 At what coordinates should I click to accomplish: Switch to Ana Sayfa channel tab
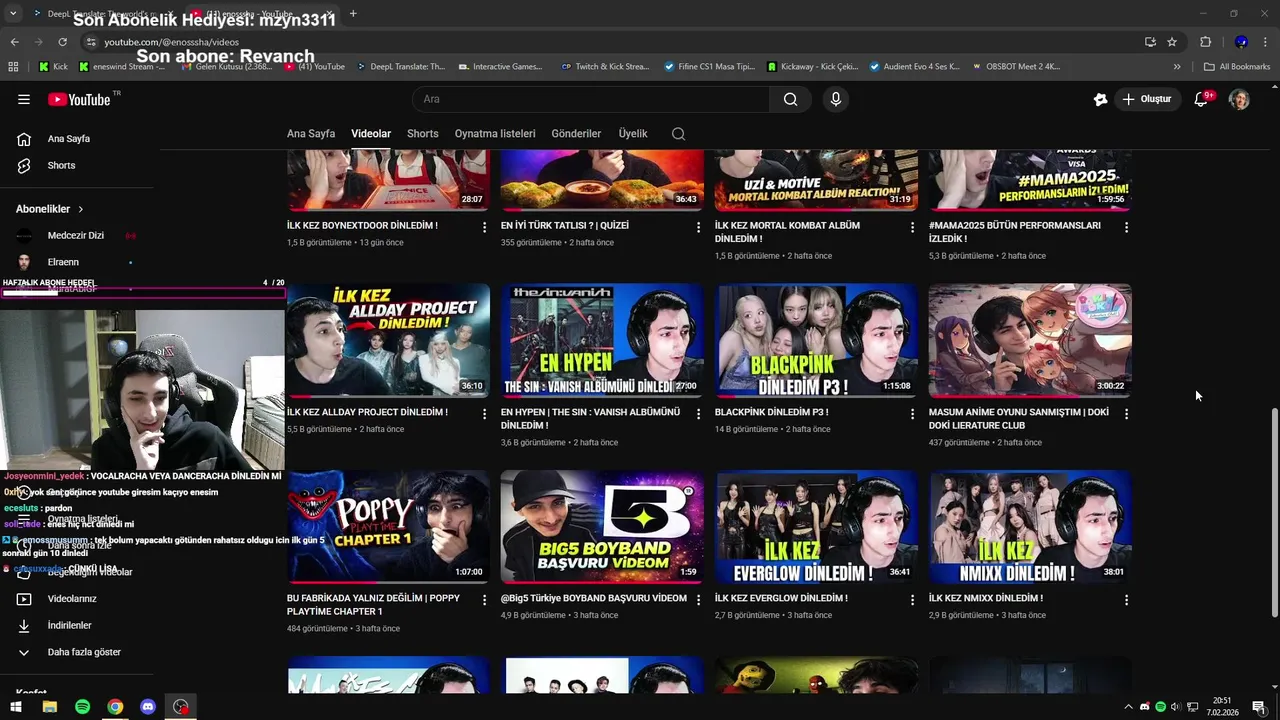pos(311,134)
